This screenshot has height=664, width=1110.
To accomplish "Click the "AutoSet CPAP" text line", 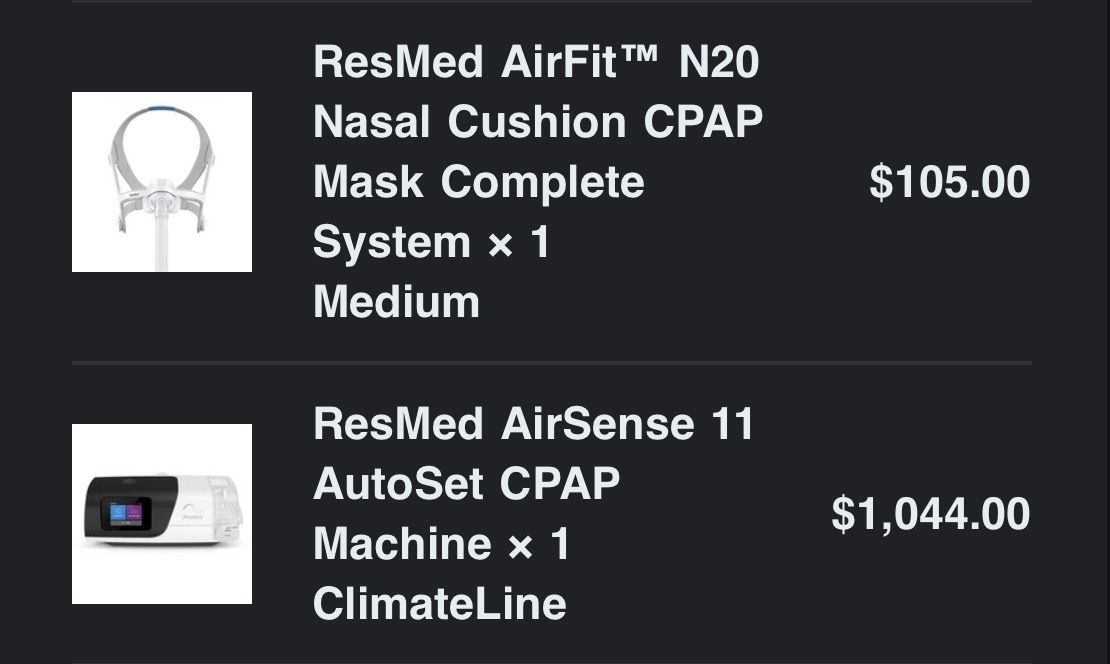I will pyautogui.click(x=466, y=484).
